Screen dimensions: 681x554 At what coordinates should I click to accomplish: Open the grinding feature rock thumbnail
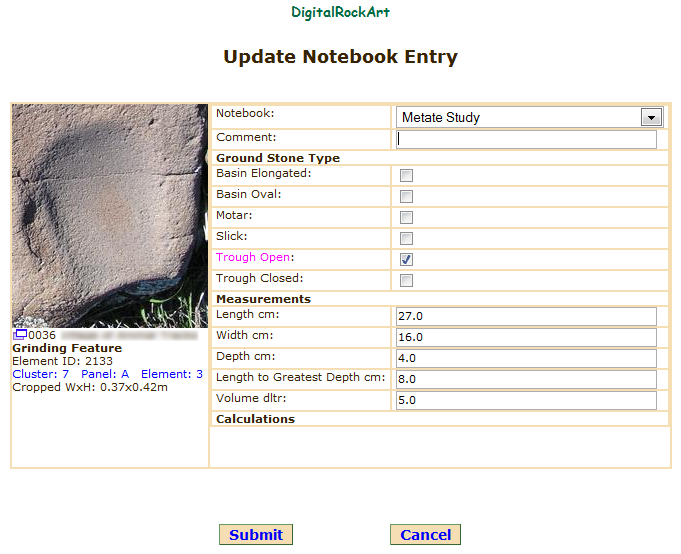110,215
